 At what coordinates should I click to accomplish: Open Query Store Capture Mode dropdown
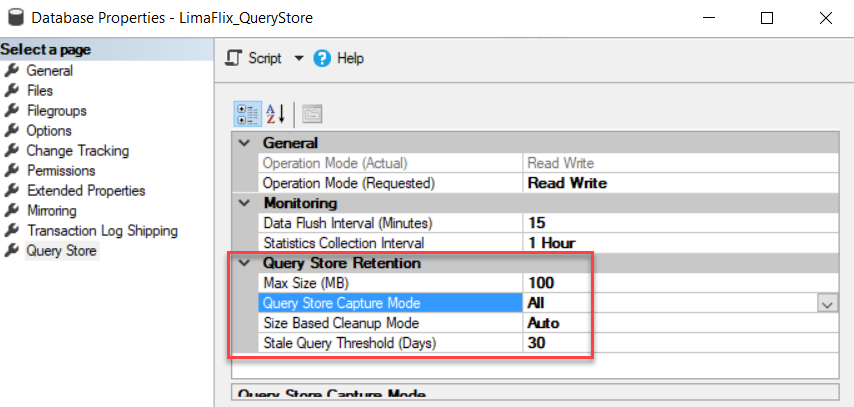click(x=827, y=303)
